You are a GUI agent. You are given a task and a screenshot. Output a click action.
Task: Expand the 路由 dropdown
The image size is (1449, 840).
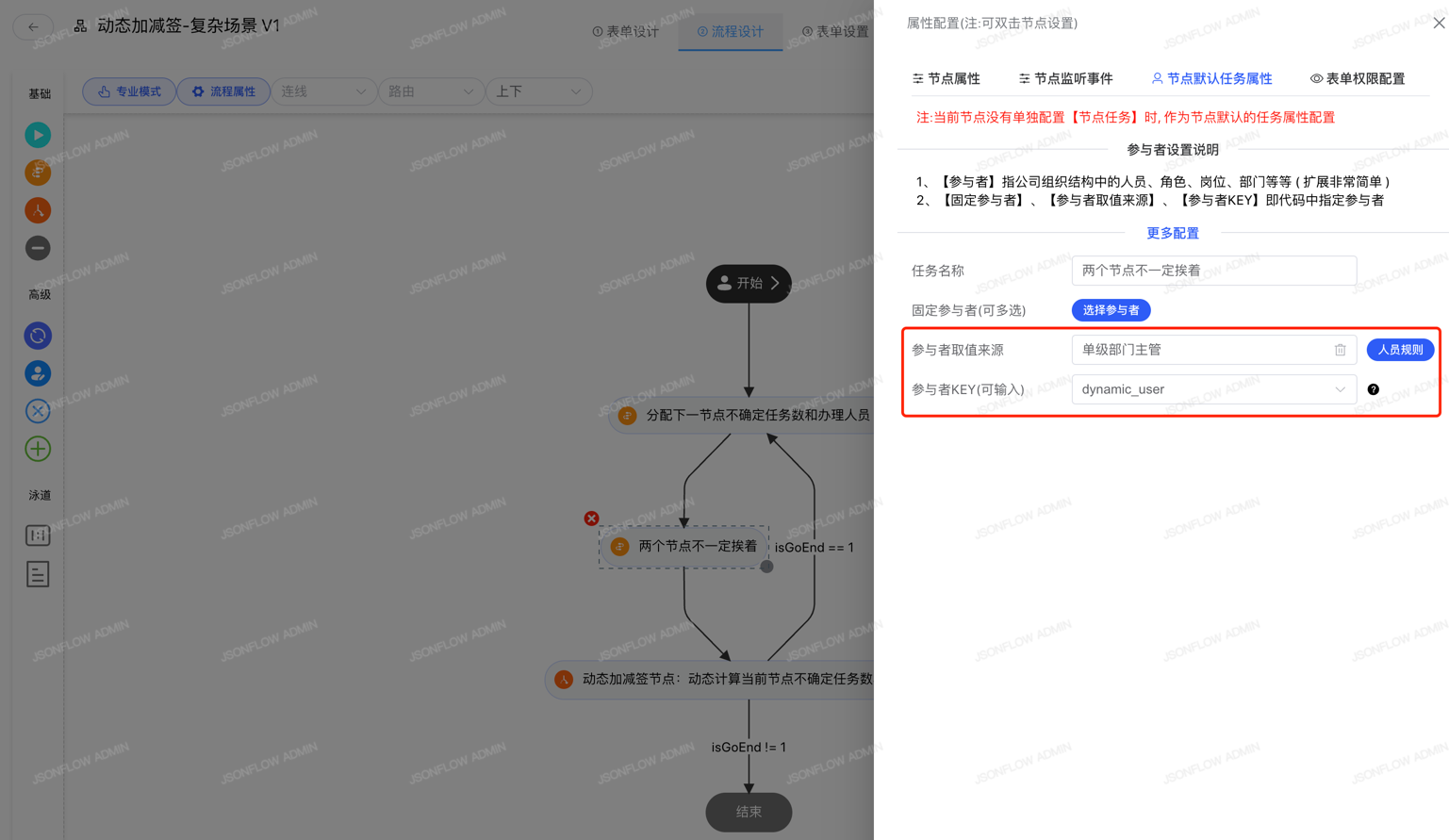[431, 91]
